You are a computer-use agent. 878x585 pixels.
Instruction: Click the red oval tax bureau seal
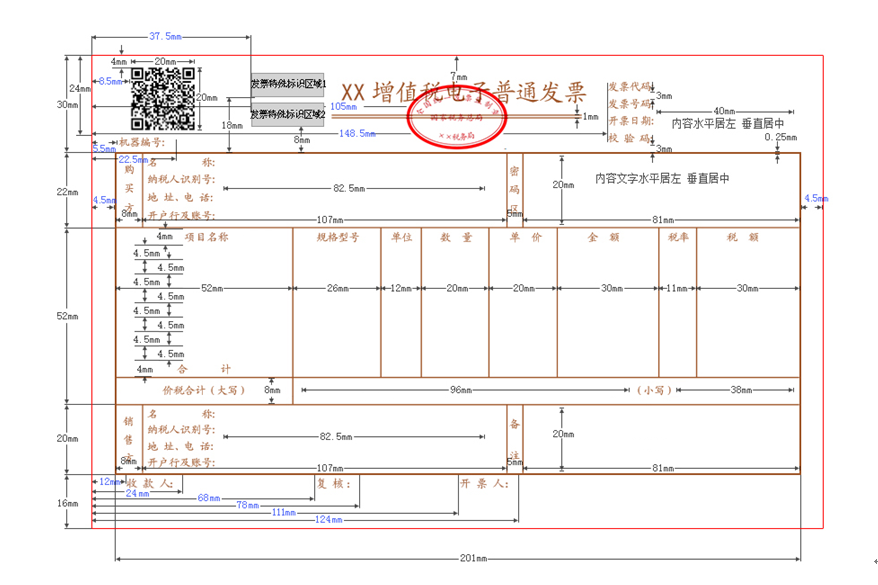coord(456,119)
